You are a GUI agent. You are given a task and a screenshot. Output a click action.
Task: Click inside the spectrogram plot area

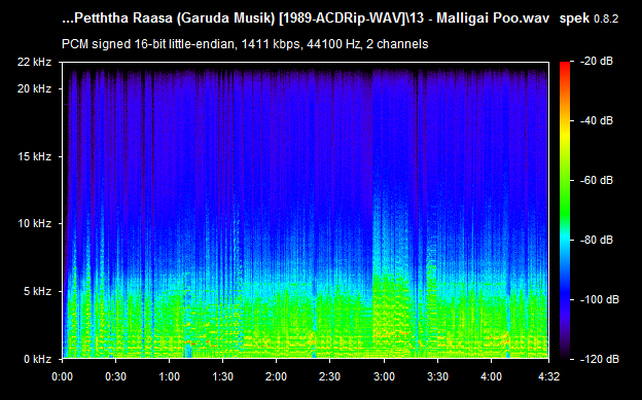[305, 210]
